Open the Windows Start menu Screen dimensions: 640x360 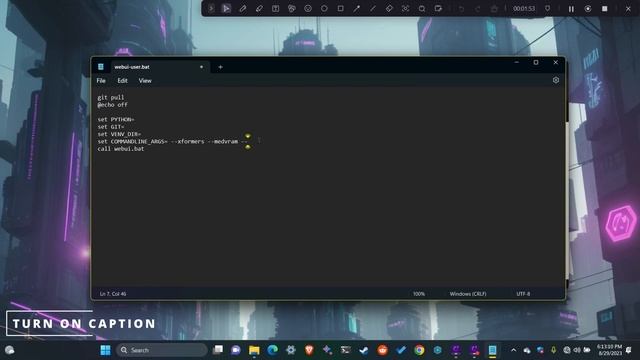point(105,350)
